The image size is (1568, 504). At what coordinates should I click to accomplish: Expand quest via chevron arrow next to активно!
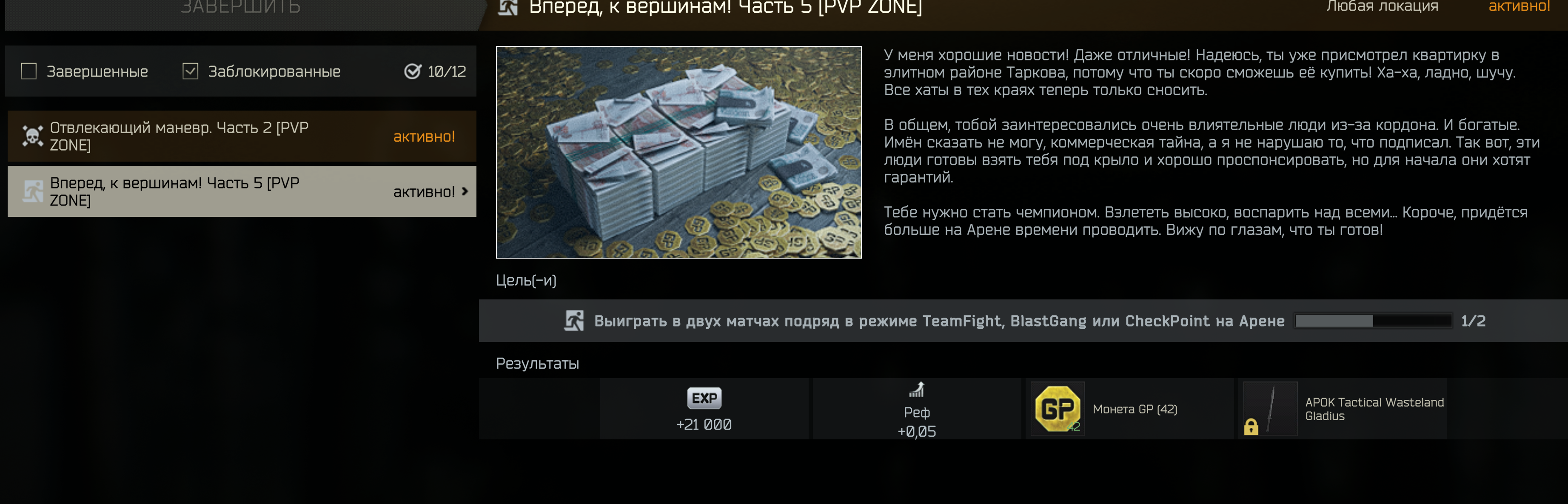coord(465,191)
